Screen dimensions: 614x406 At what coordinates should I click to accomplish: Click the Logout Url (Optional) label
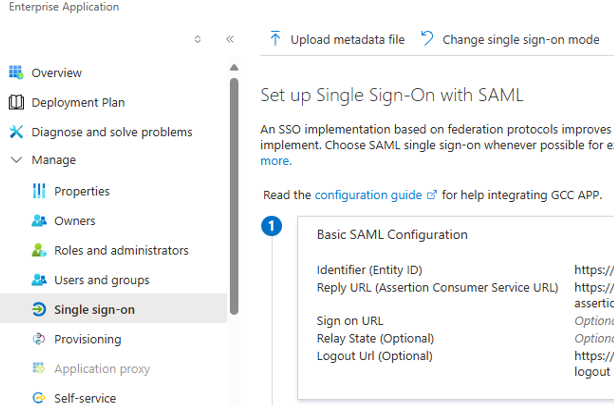pos(374,356)
